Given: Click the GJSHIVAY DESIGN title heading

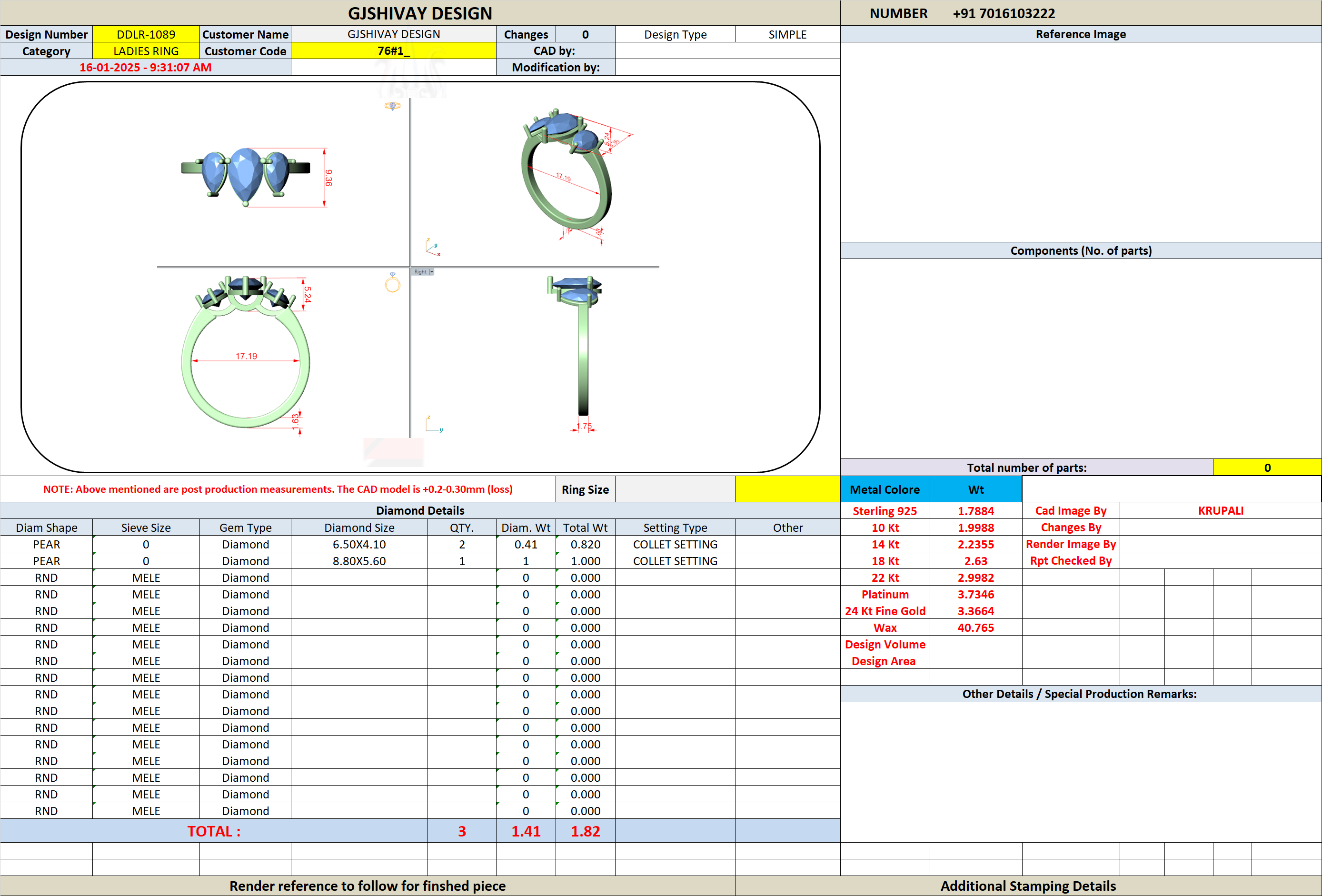Looking at the screenshot, I should pyautogui.click(x=420, y=13).
